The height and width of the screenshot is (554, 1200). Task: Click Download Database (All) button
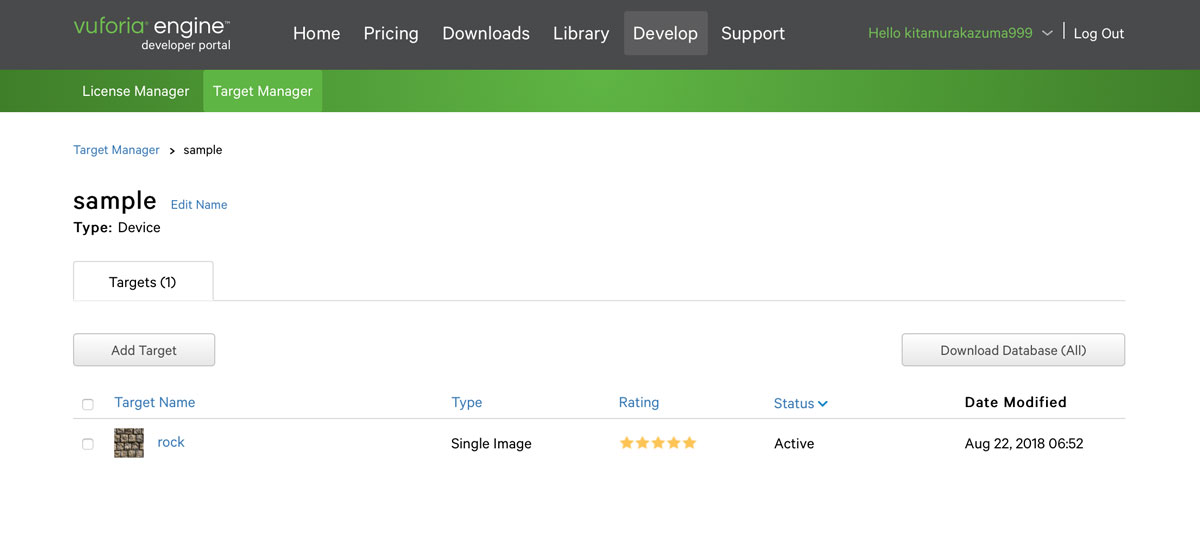pyautogui.click(x=1013, y=350)
